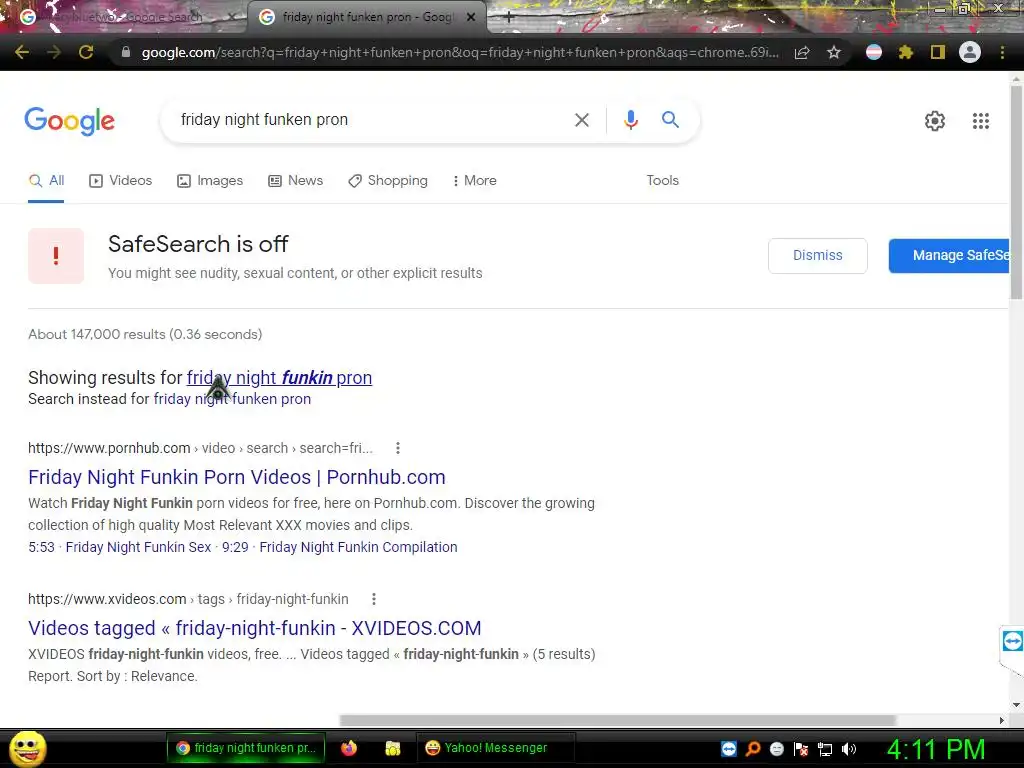Image resolution: width=1024 pixels, height=768 pixels.
Task: Toggle the browser side panel icon
Action: click(x=938, y=52)
